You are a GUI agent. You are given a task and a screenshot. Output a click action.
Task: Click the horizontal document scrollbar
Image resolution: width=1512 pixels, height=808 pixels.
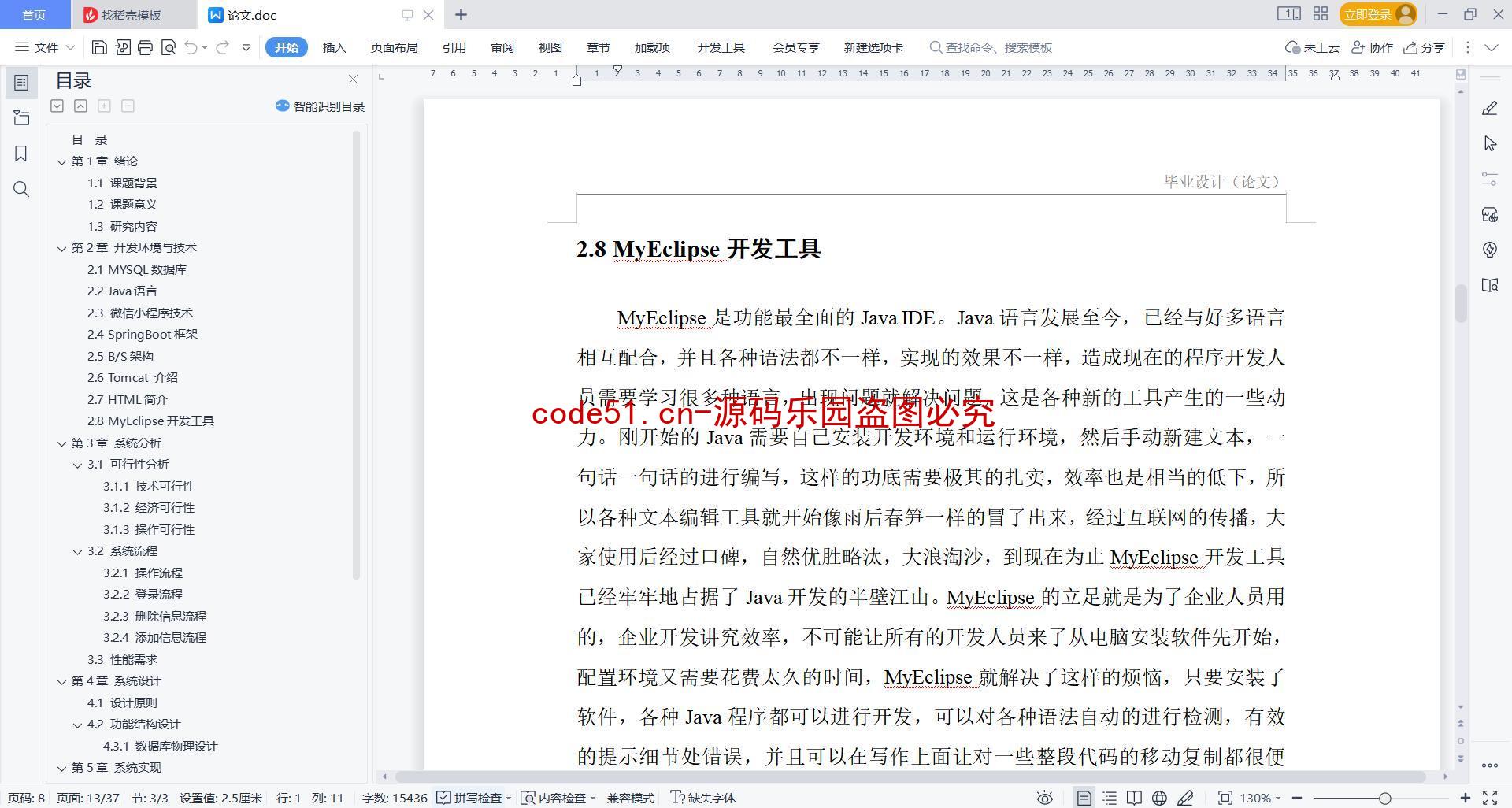910,776
